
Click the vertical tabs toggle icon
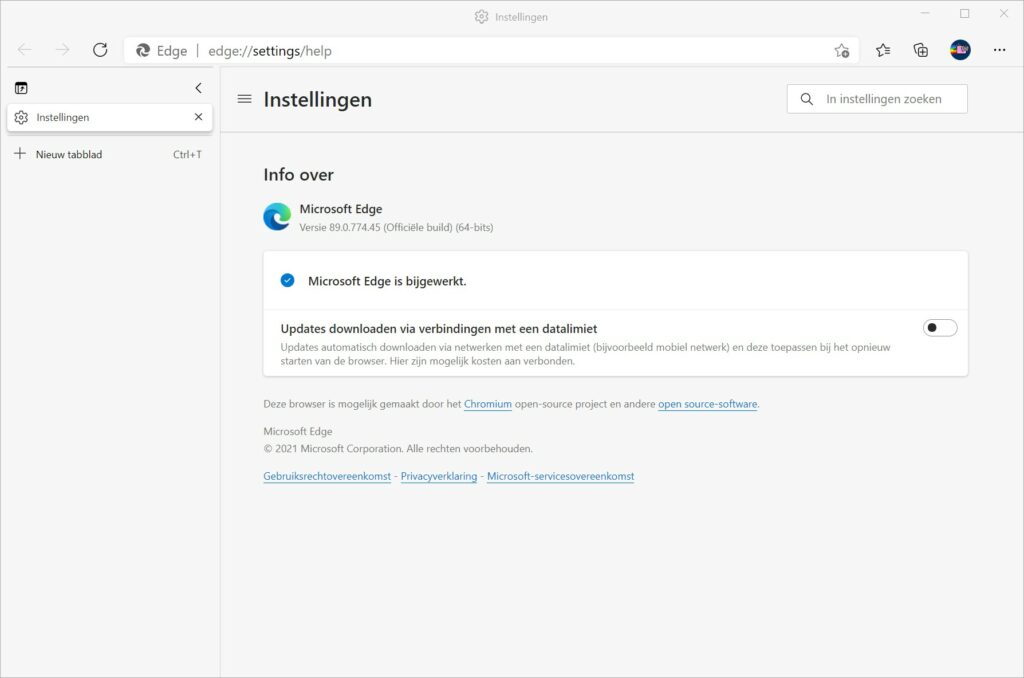point(21,88)
